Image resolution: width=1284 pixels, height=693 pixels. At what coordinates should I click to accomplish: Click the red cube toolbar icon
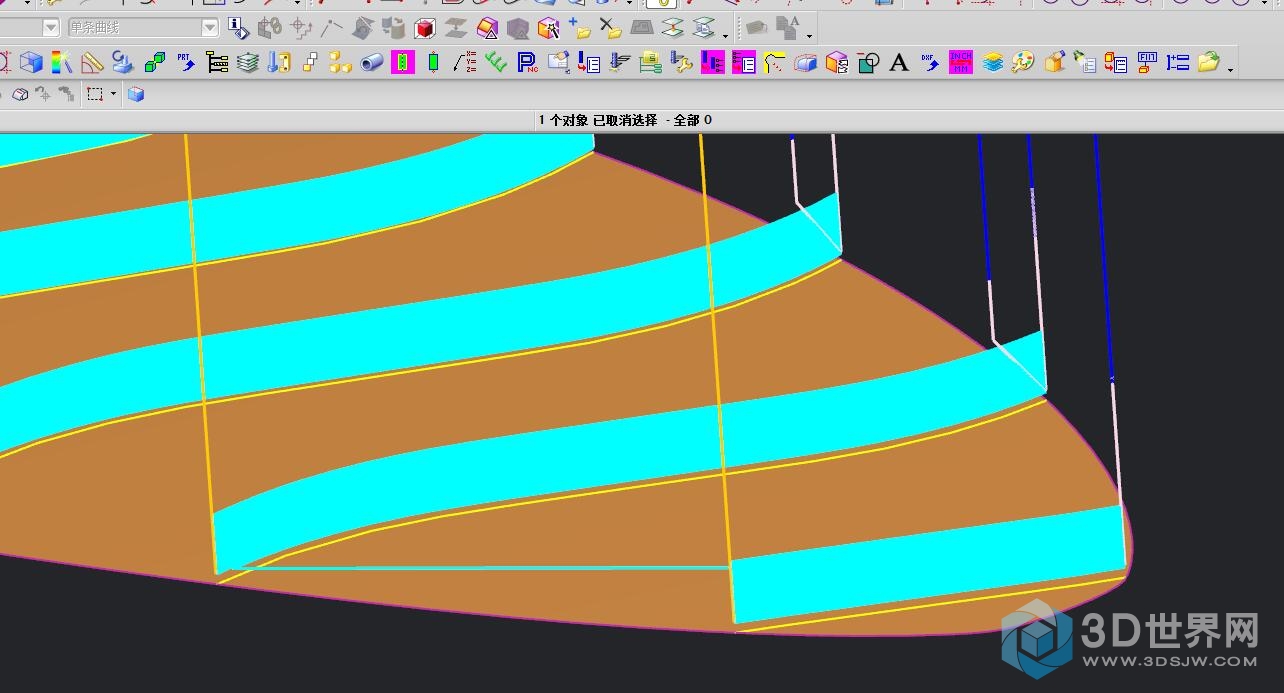pos(425,28)
